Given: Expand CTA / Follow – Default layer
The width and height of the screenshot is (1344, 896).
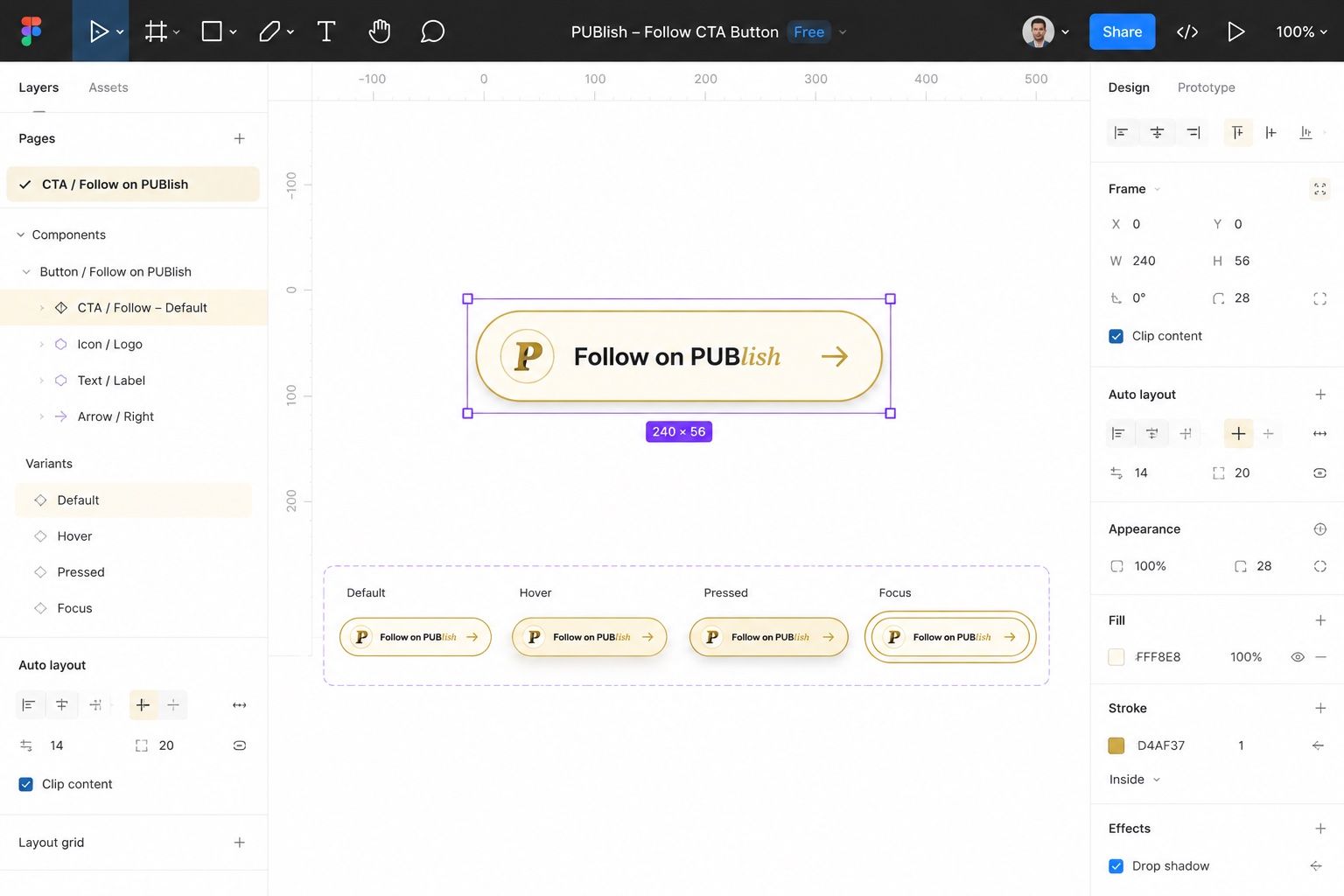Looking at the screenshot, I should (x=41, y=308).
